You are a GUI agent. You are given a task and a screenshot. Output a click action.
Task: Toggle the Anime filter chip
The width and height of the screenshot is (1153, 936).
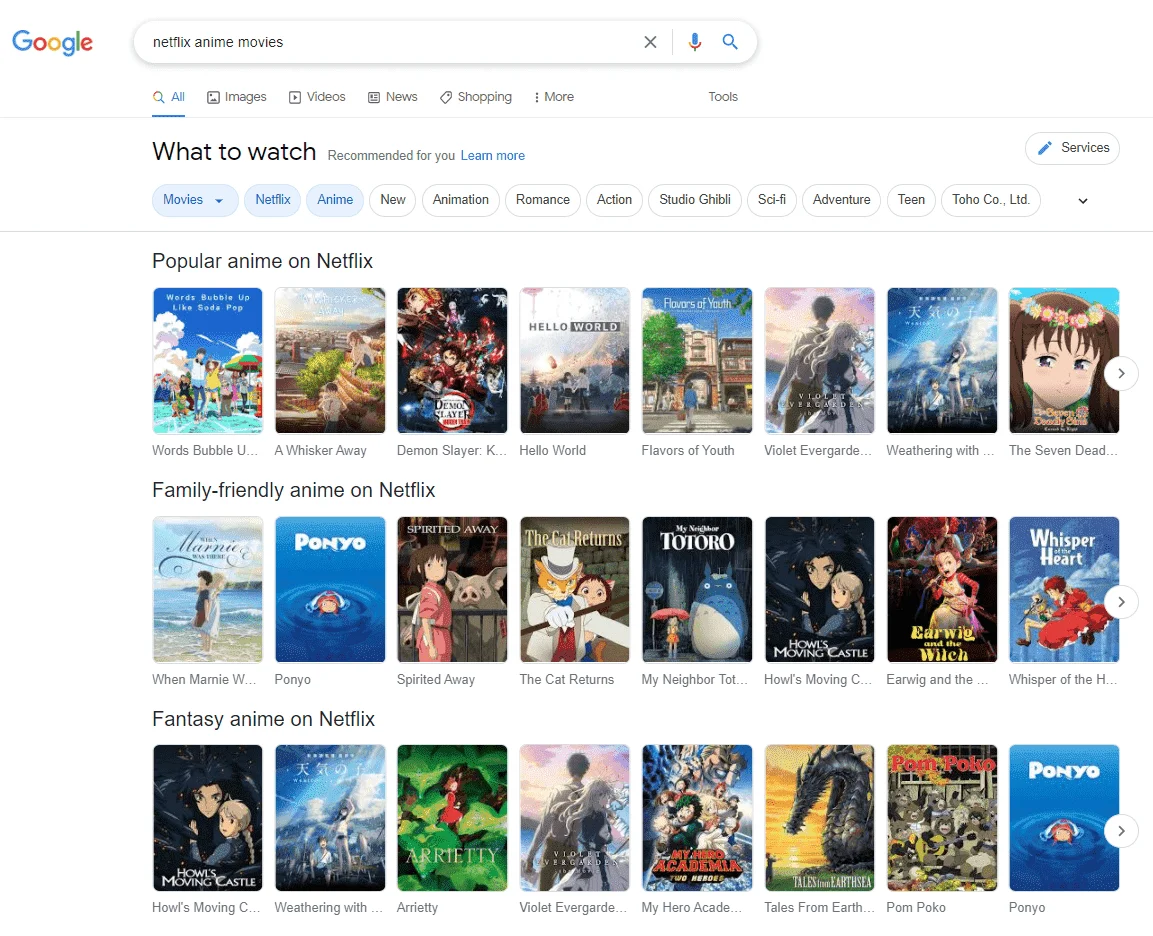(x=335, y=200)
